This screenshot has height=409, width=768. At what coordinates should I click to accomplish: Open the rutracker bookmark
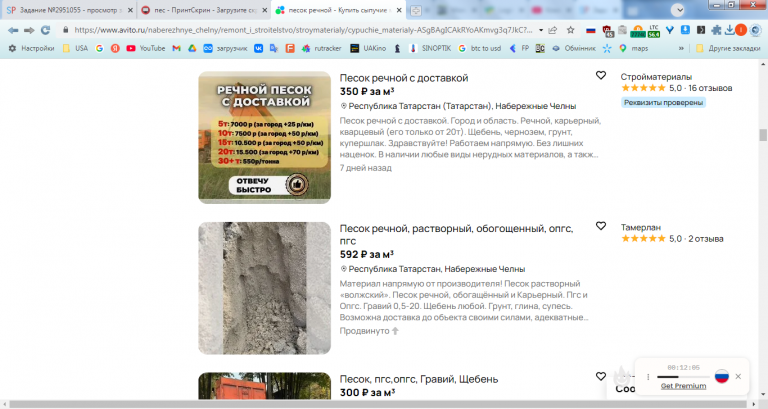point(321,48)
